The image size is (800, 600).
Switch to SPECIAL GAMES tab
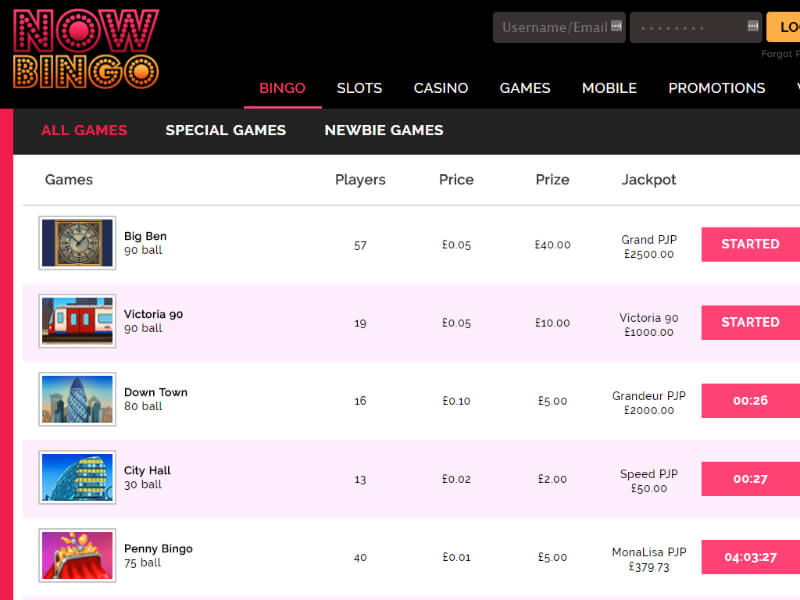(226, 130)
